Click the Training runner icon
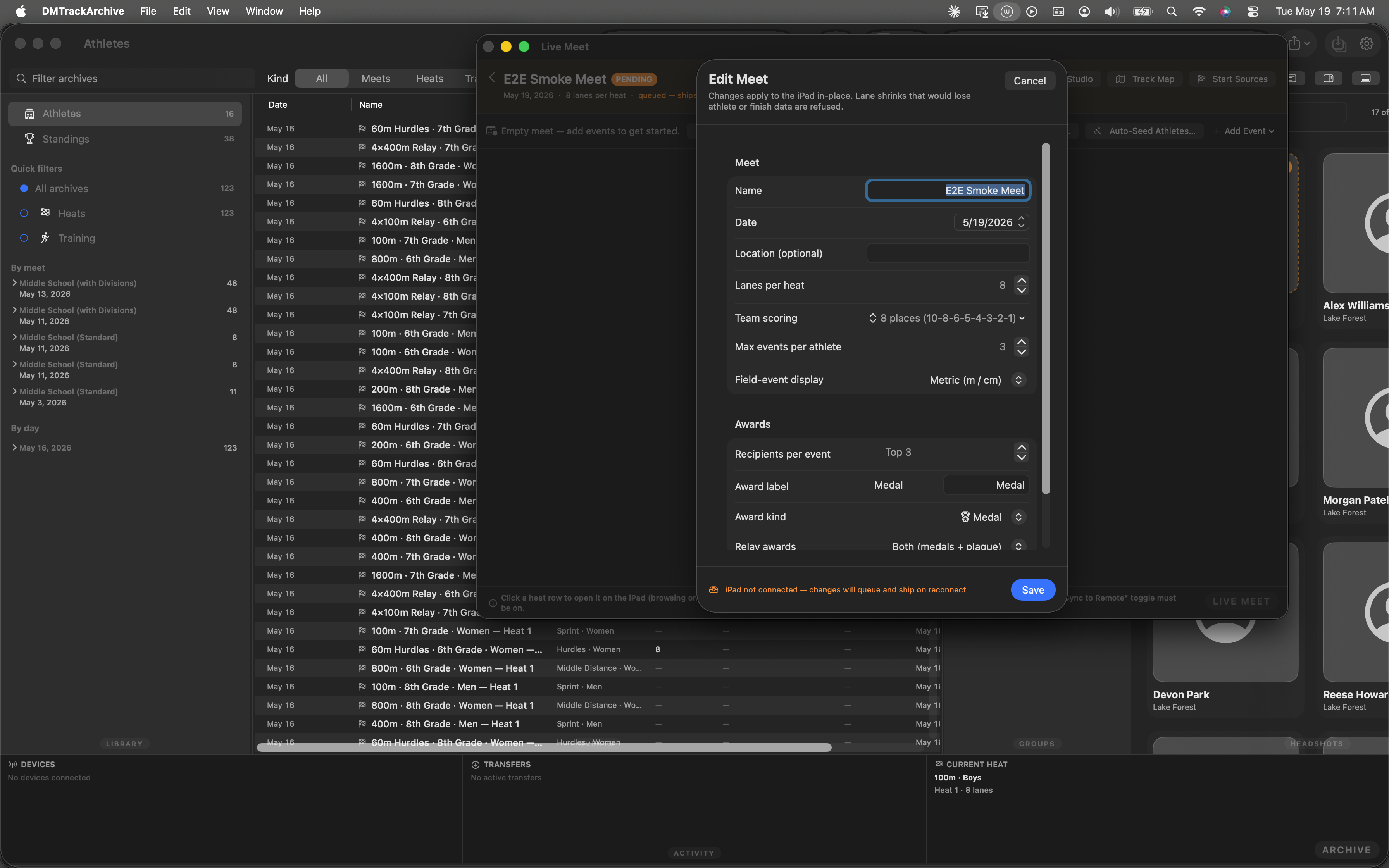Screen dimensions: 1389x868 click(45, 238)
